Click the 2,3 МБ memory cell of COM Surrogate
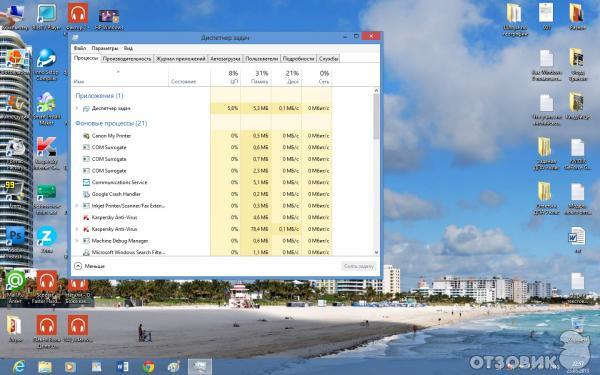This screenshot has height=375, width=600. [256, 171]
